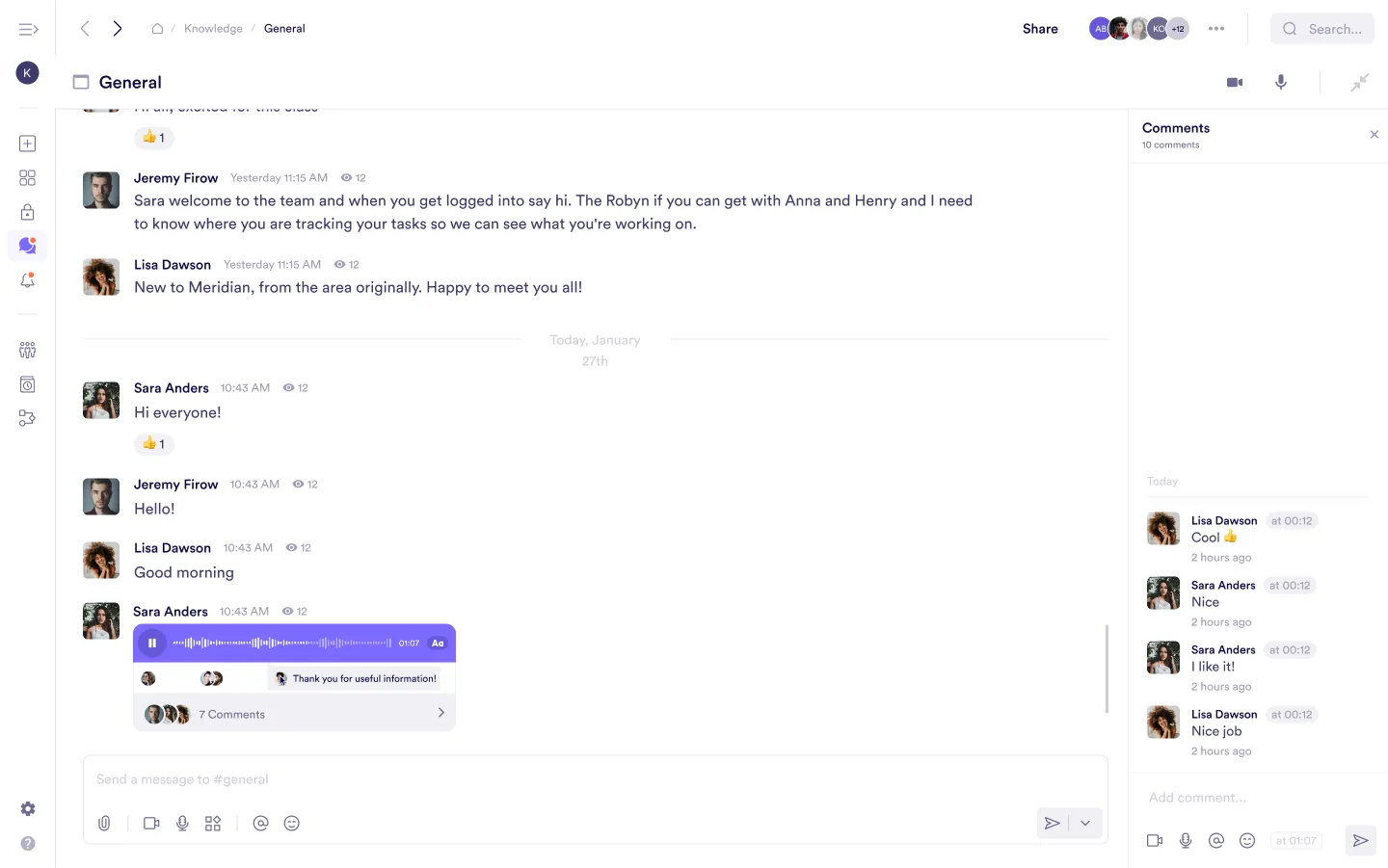
Task: Click the Share button
Action: [x=1040, y=29]
